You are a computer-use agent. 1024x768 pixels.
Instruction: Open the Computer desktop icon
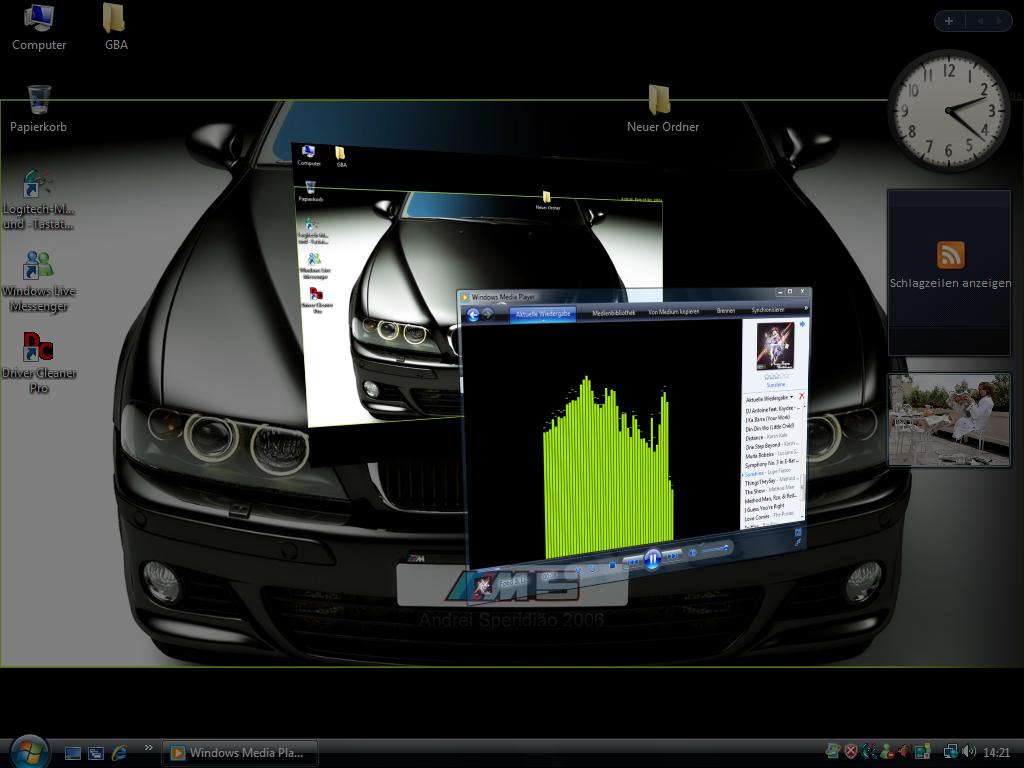pyautogui.click(x=39, y=26)
